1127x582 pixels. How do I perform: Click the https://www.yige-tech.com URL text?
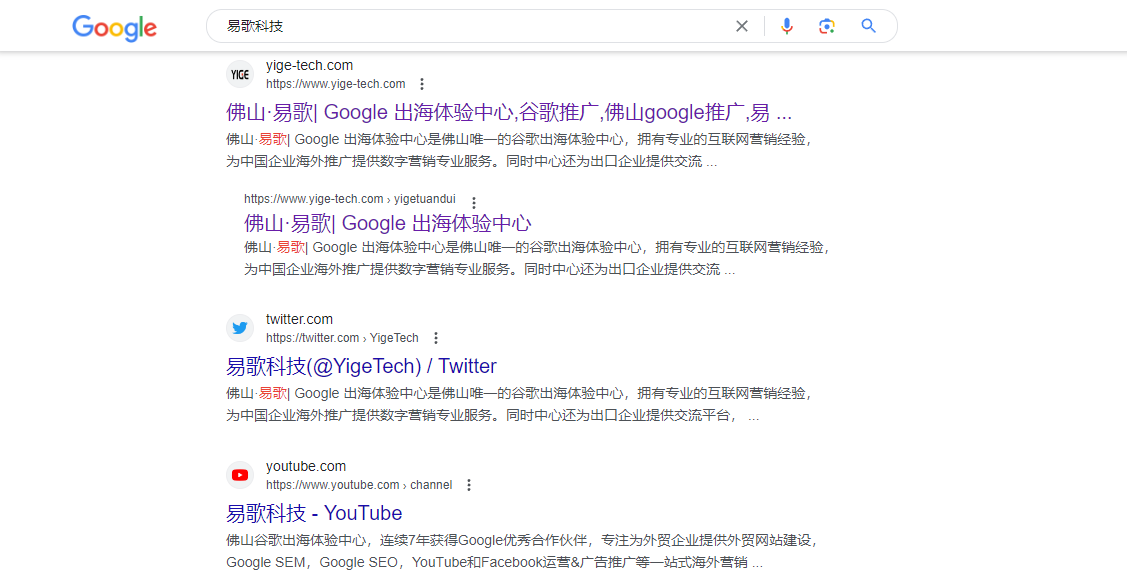pyautogui.click(x=336, y=84)
